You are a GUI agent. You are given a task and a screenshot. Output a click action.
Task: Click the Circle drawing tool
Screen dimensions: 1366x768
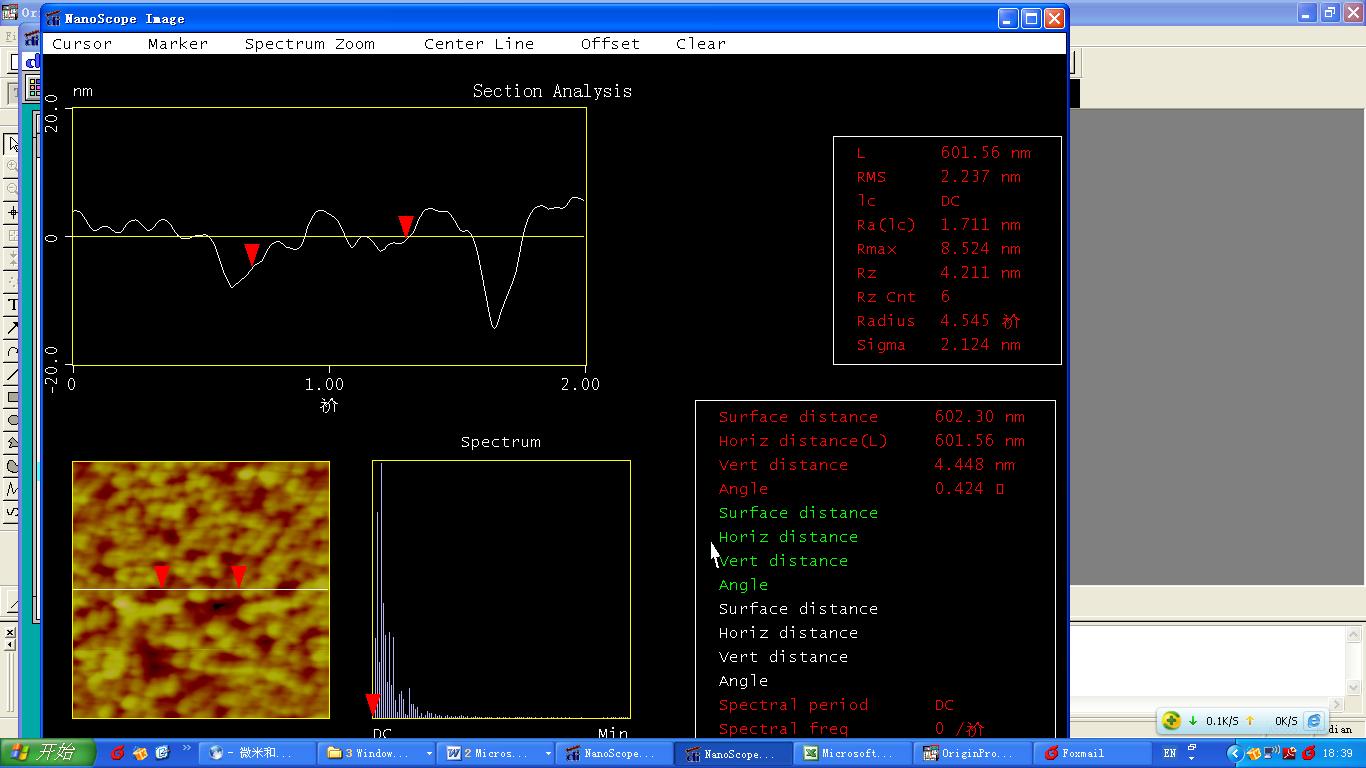click(x=12, y=420)
